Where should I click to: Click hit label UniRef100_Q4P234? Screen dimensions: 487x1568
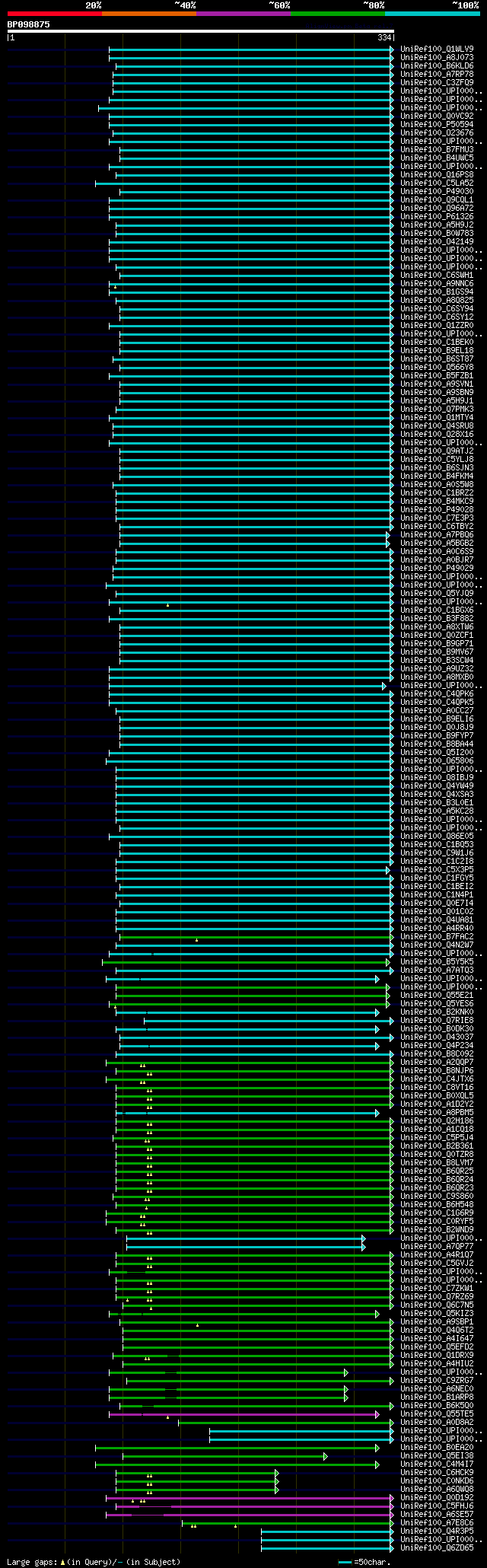tap(437, 1045)
